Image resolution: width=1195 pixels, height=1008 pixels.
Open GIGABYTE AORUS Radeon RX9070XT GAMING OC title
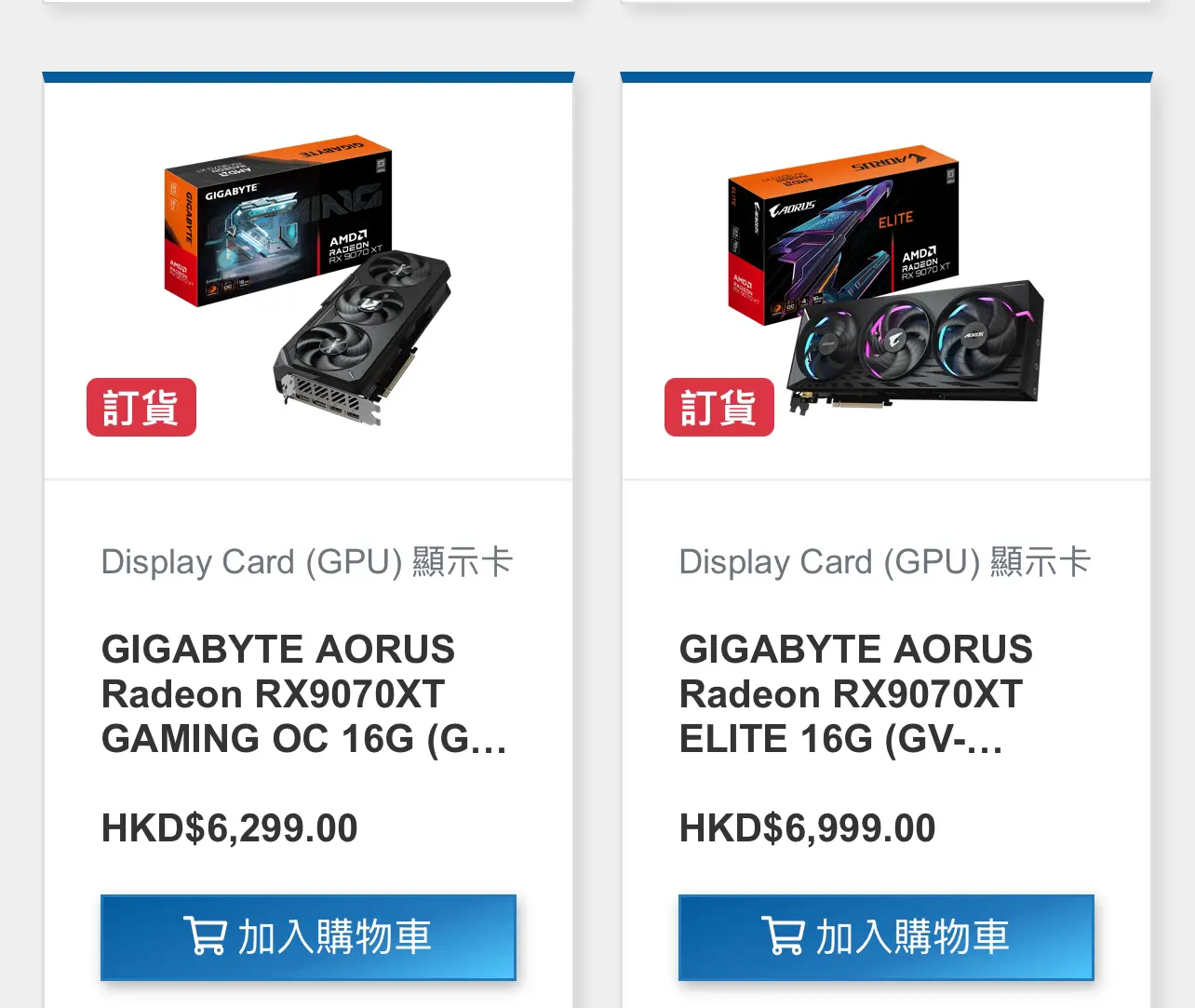coord(304,694)
